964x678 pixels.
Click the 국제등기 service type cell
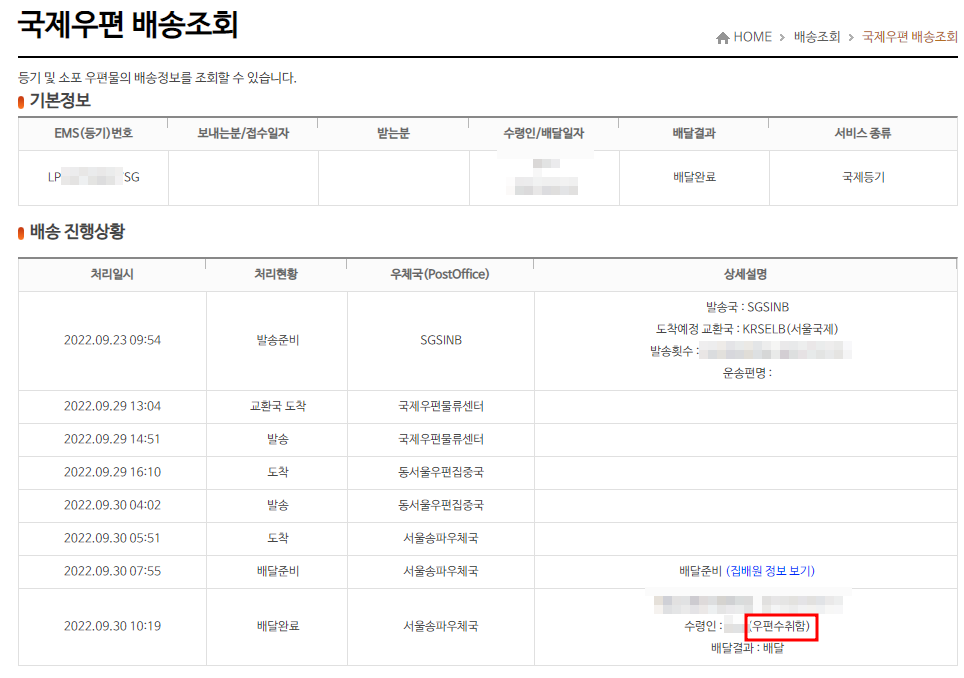(863, 177)
